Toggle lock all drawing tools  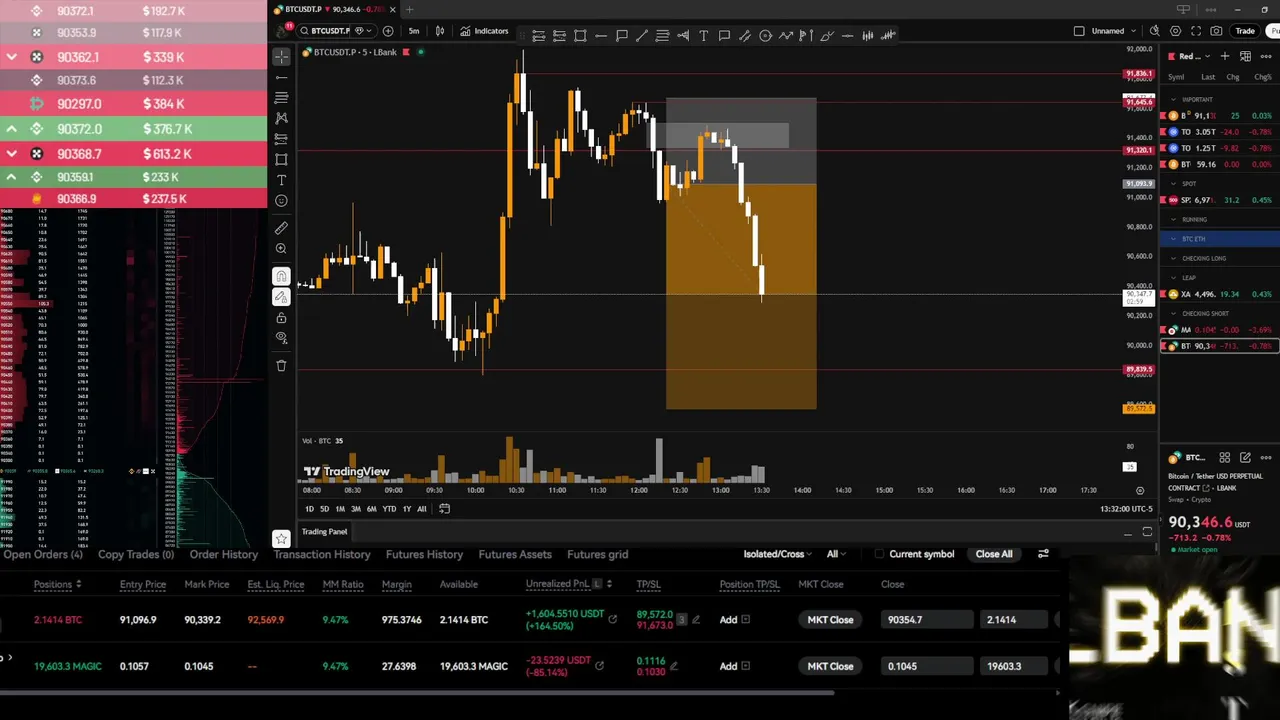[281, 318]
